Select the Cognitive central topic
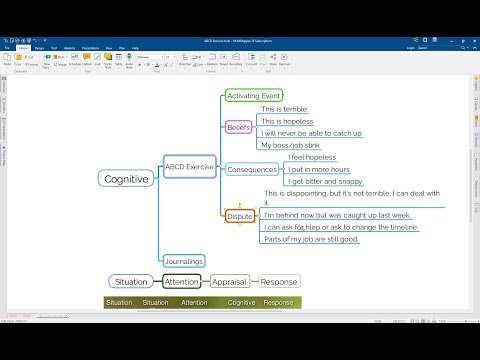This screenshot has width=480, height=360. click(x=126, y=178)
